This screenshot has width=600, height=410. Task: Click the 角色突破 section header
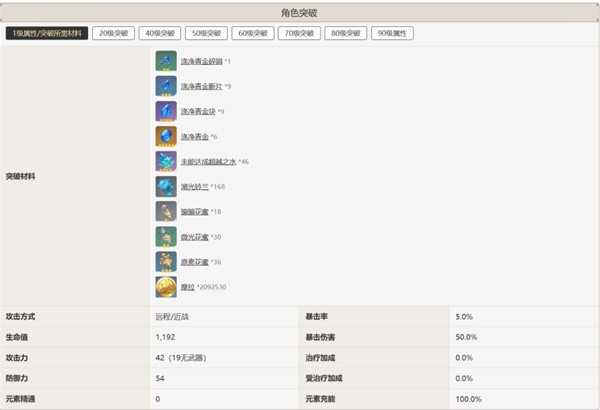(x=300, y=11)
